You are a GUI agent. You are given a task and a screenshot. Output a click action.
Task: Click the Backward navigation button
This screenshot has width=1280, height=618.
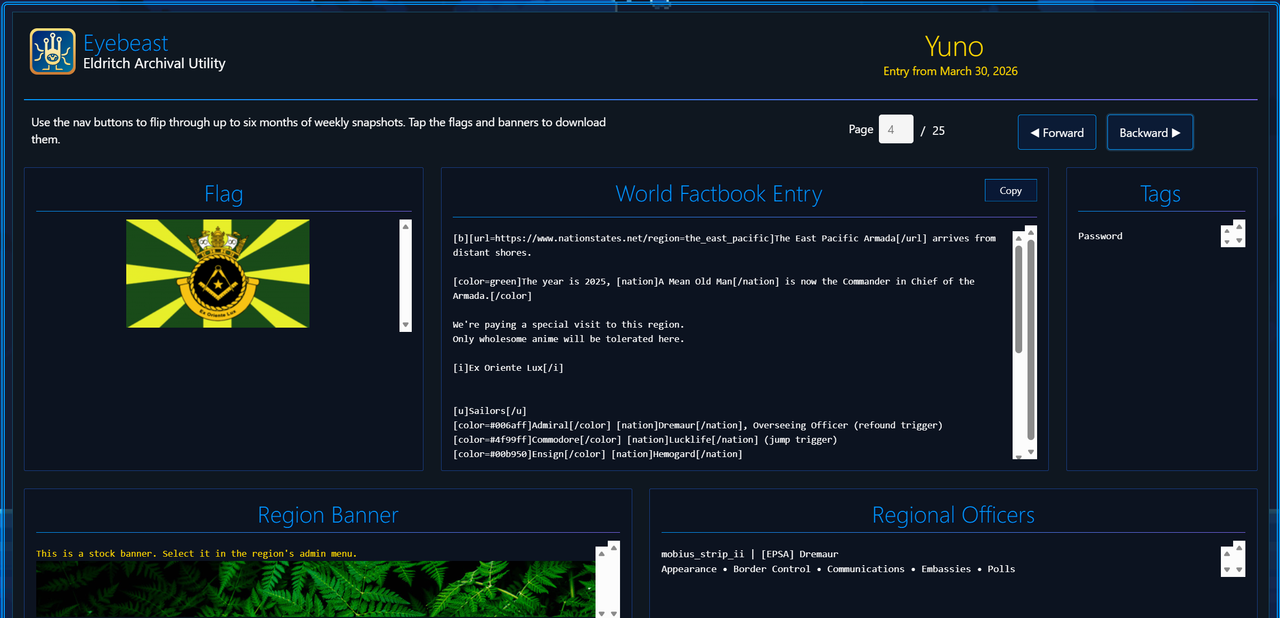(x=1149, y=133)
